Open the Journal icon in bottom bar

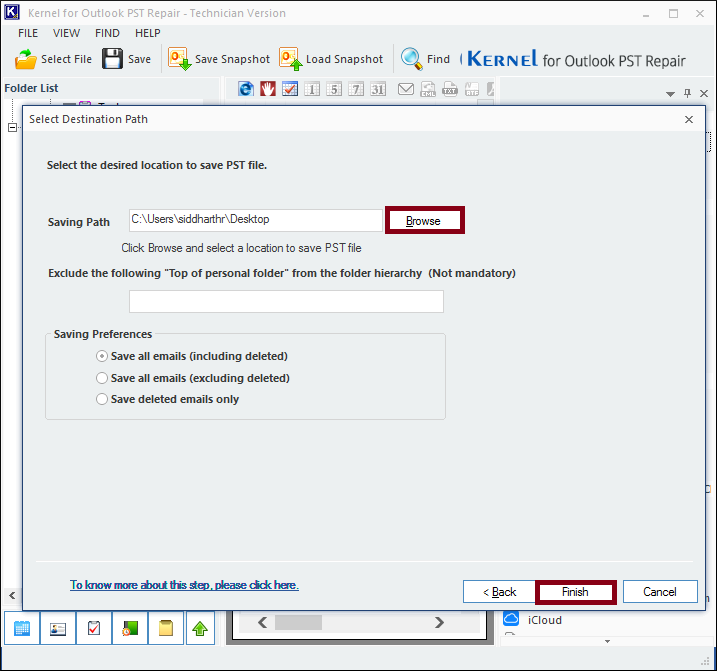(130, 628)
